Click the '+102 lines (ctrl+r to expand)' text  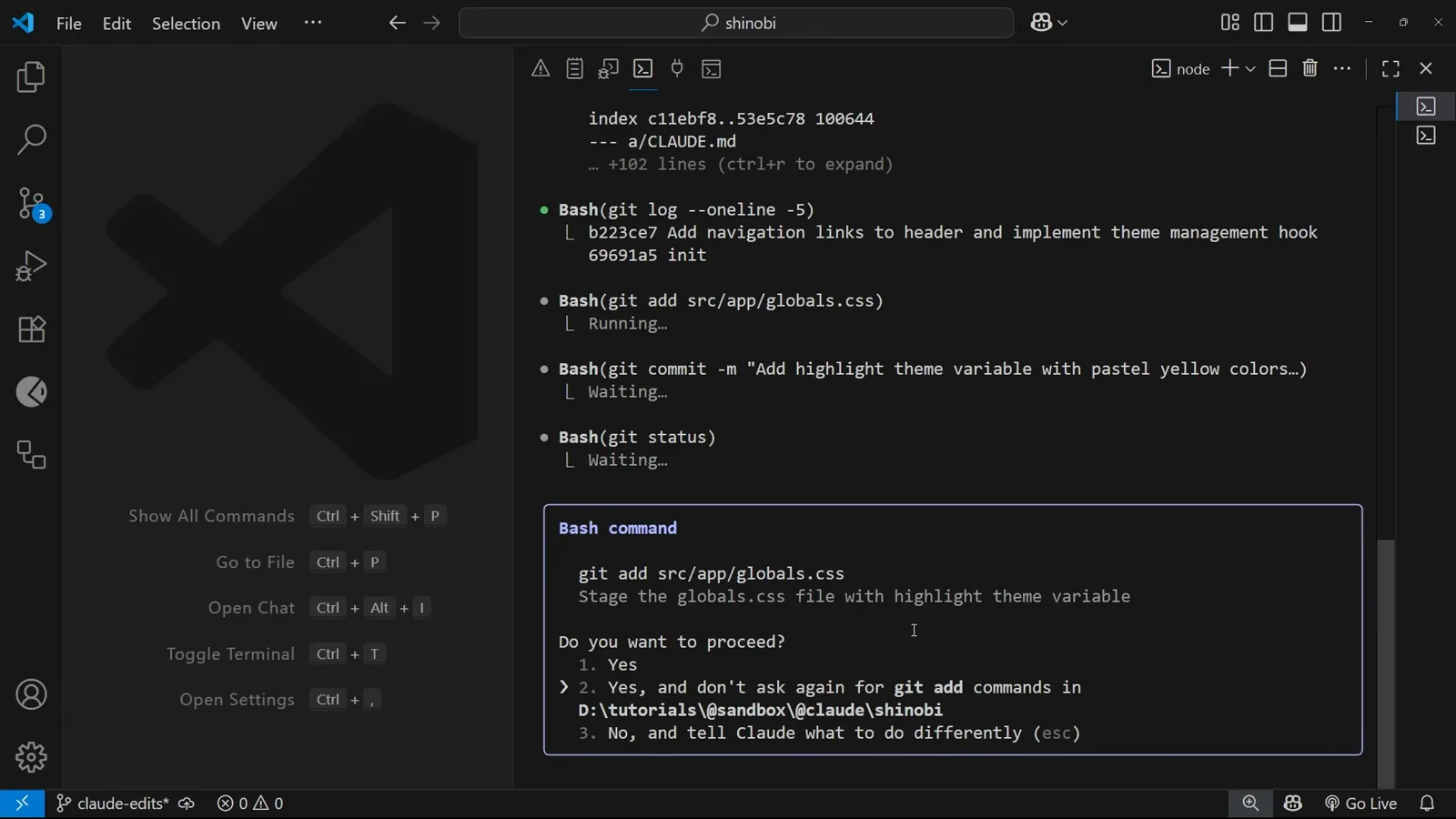[x=750, y=165]
